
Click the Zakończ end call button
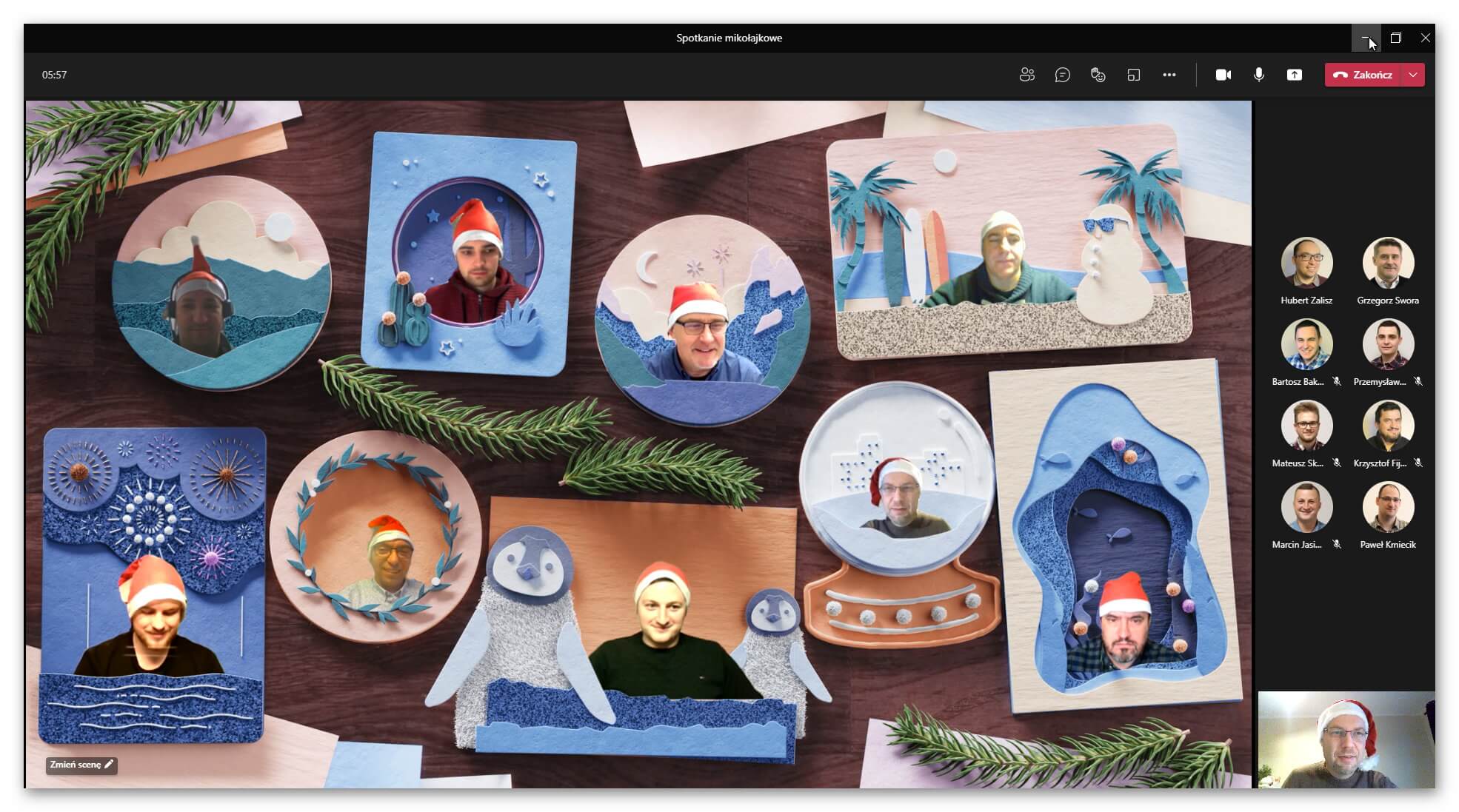pos(1363,75)
